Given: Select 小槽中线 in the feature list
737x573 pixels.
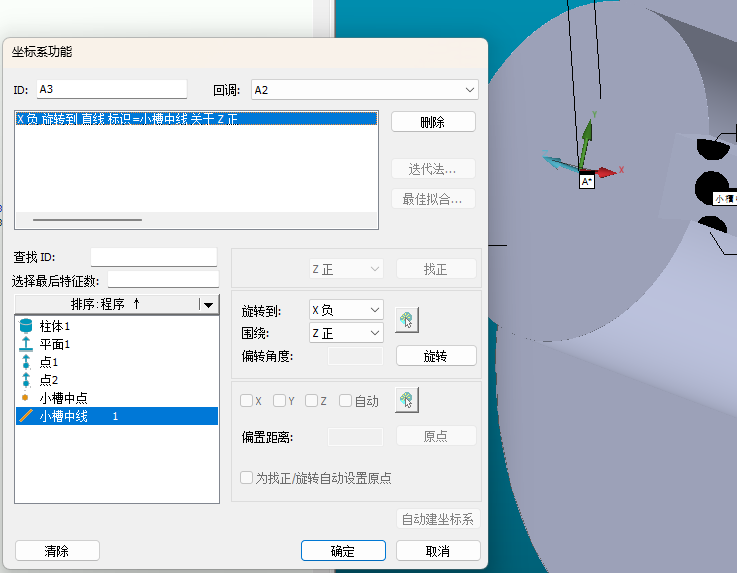Looking at the screenshot, I should click(x=117, y=416).
